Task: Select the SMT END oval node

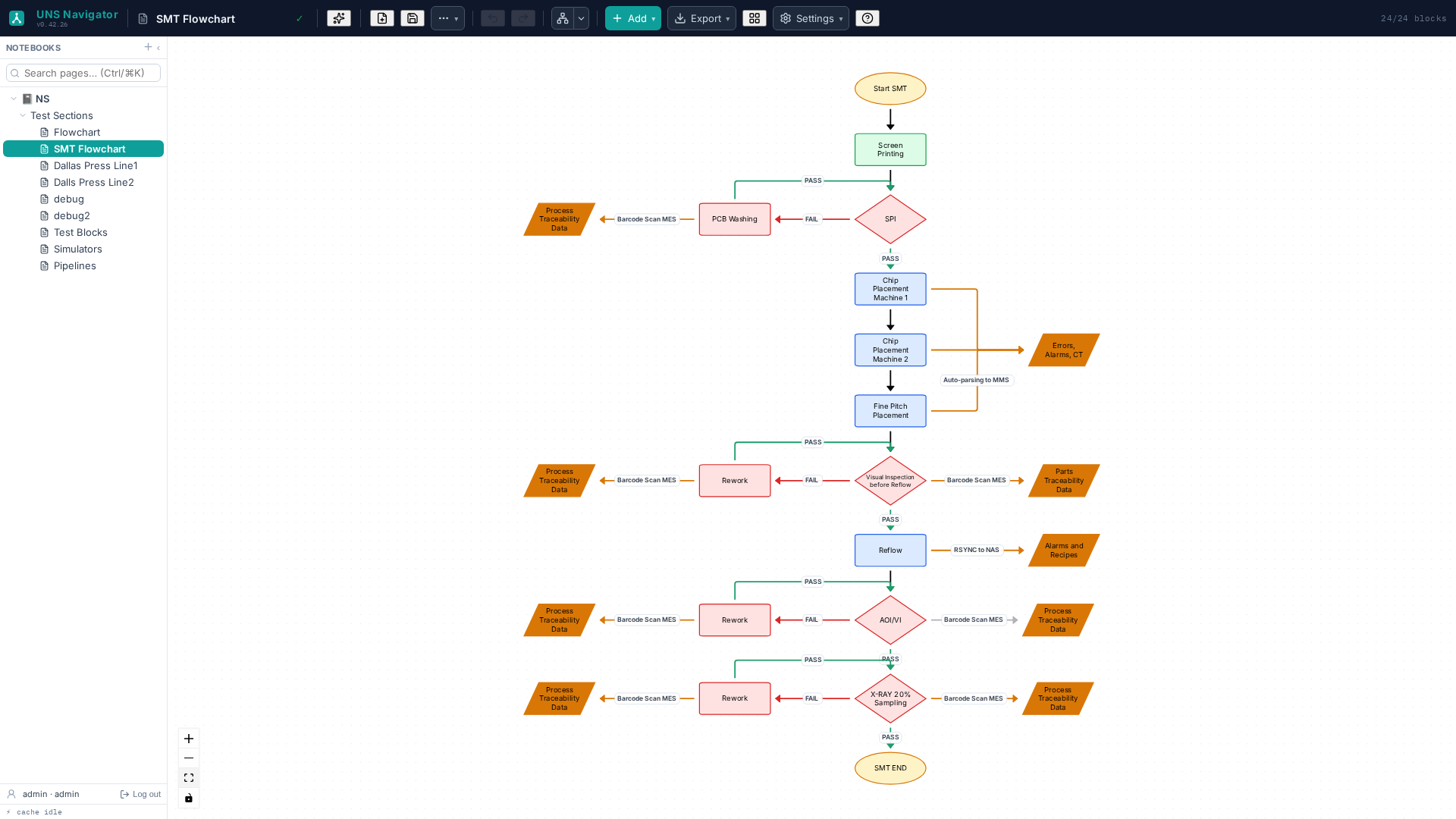Action: (890, 768)
